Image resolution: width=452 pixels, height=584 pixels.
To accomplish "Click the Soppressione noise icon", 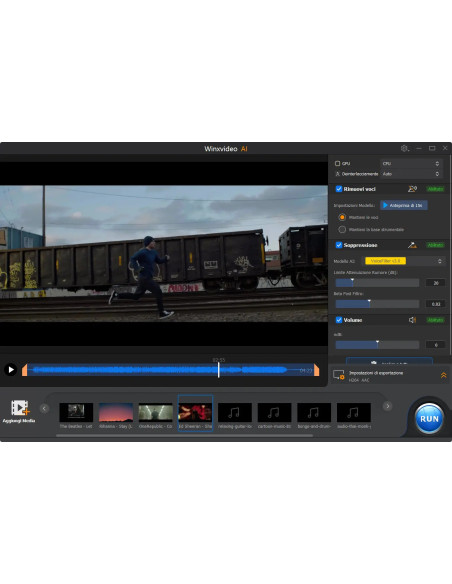I will (x=412, y=245).
